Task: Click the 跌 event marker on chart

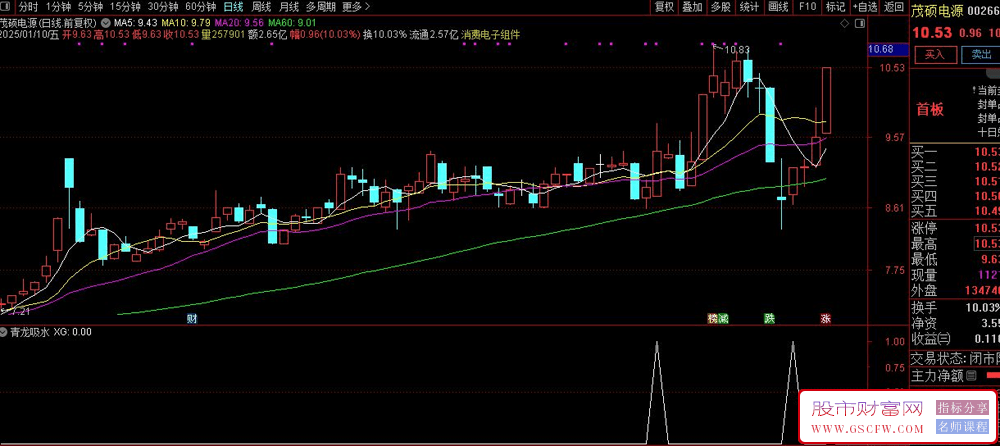Action: pos(769,318)
